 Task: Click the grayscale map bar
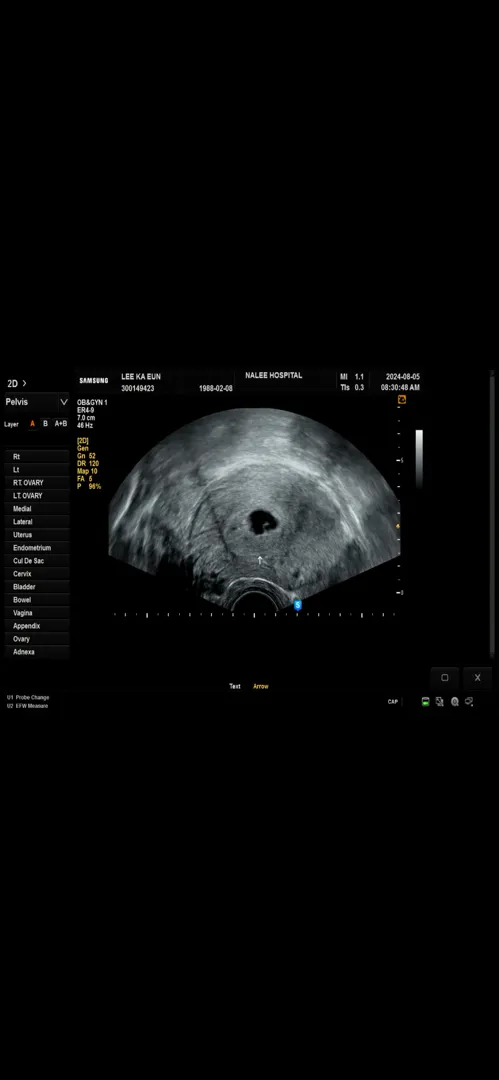[x=419, y=457]
